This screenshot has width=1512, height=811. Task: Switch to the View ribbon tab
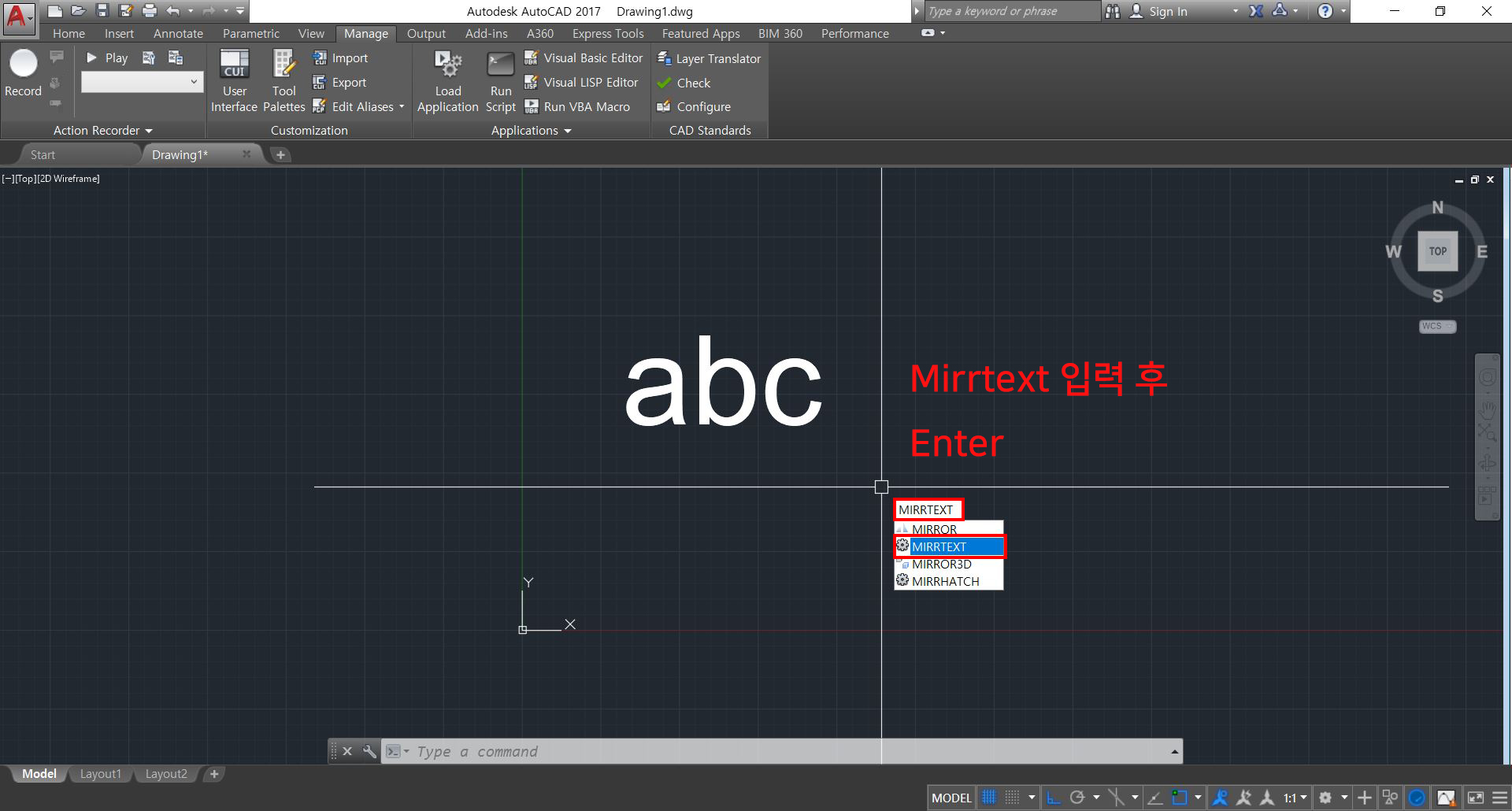[311, 33]
